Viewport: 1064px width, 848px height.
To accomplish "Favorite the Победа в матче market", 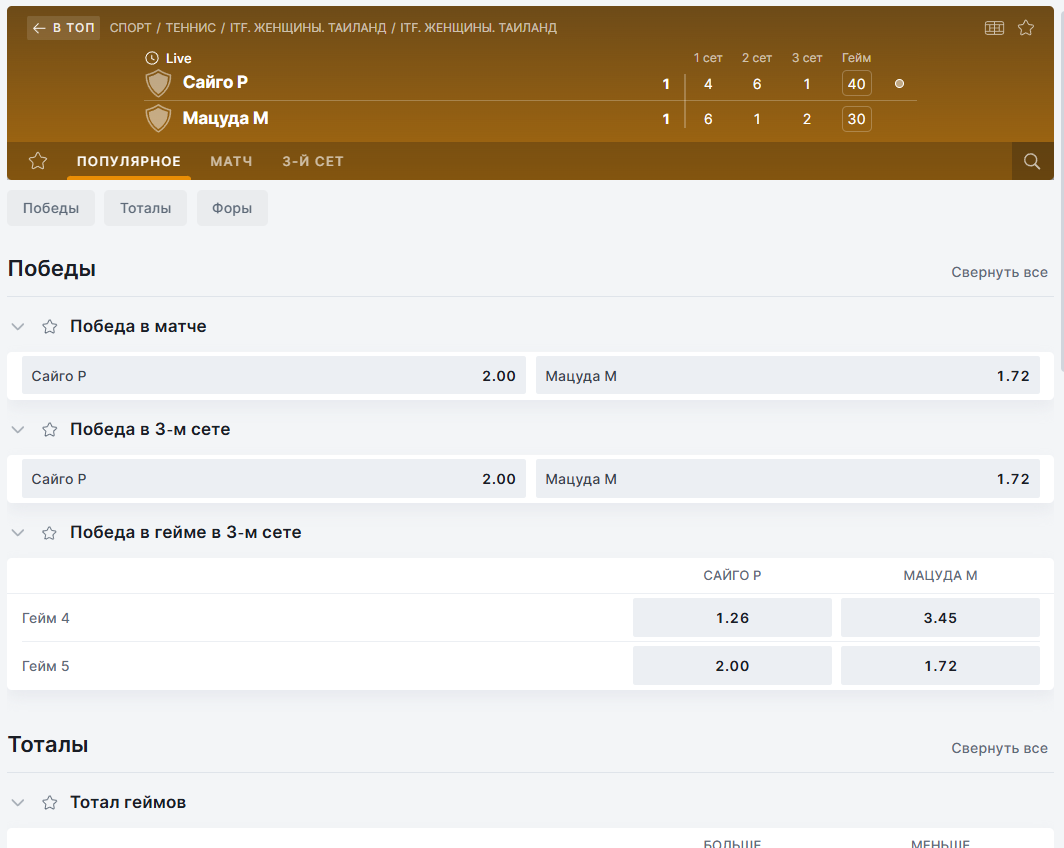I will (x=49, y=327).
